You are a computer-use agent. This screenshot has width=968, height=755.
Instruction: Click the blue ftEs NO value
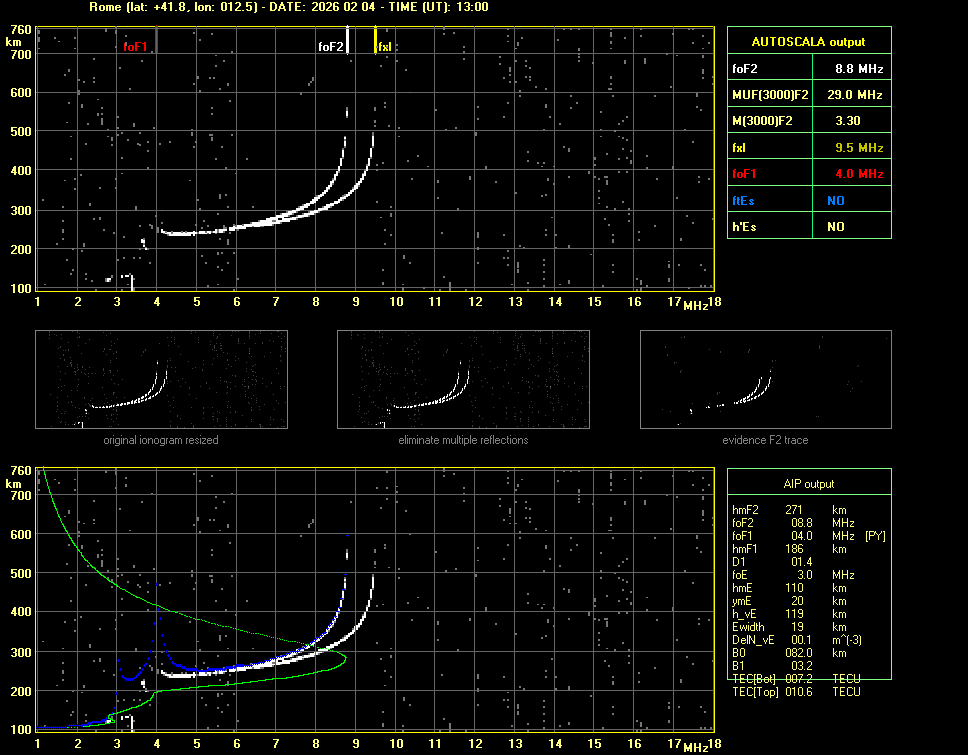[835, 200]
